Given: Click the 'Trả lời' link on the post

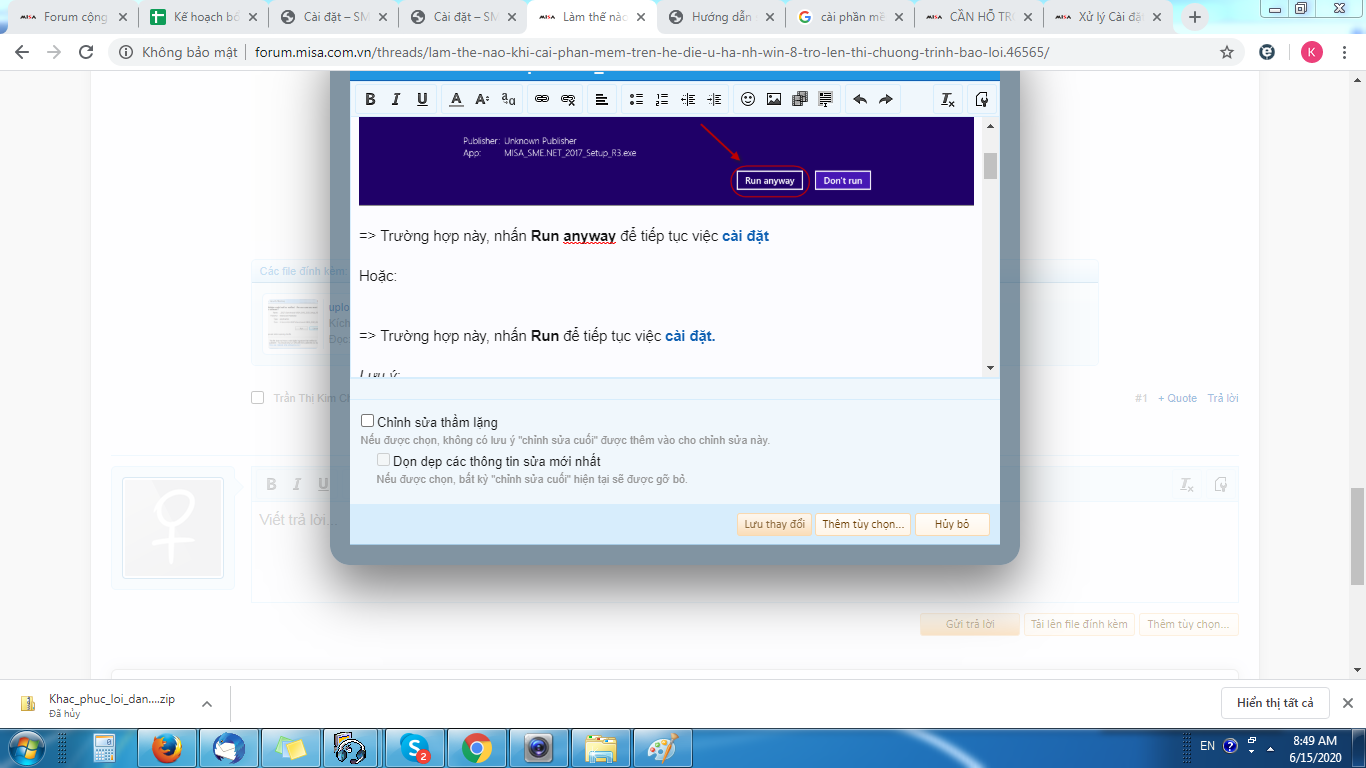Looking at the screenshot, I should pos(1223,398).
